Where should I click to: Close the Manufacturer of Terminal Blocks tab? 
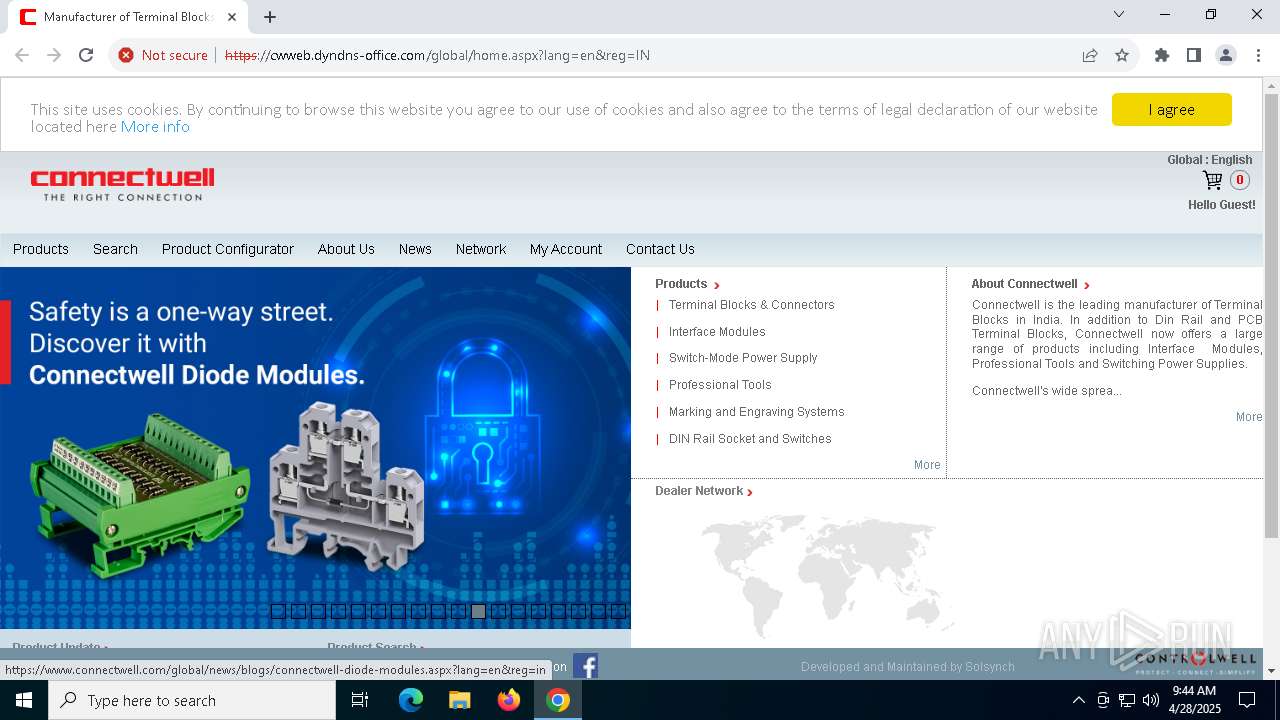[x=232, y=17]
